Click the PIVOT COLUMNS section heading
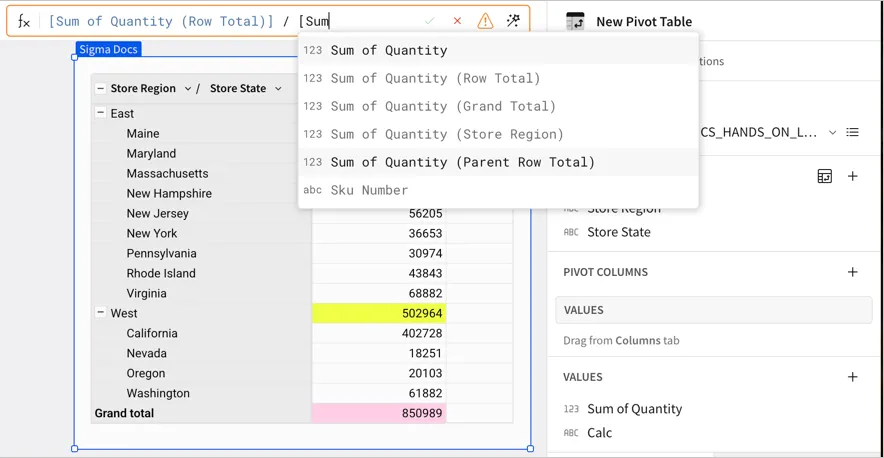The height and width of the screenshot is (458, 884). coord(605,272)
